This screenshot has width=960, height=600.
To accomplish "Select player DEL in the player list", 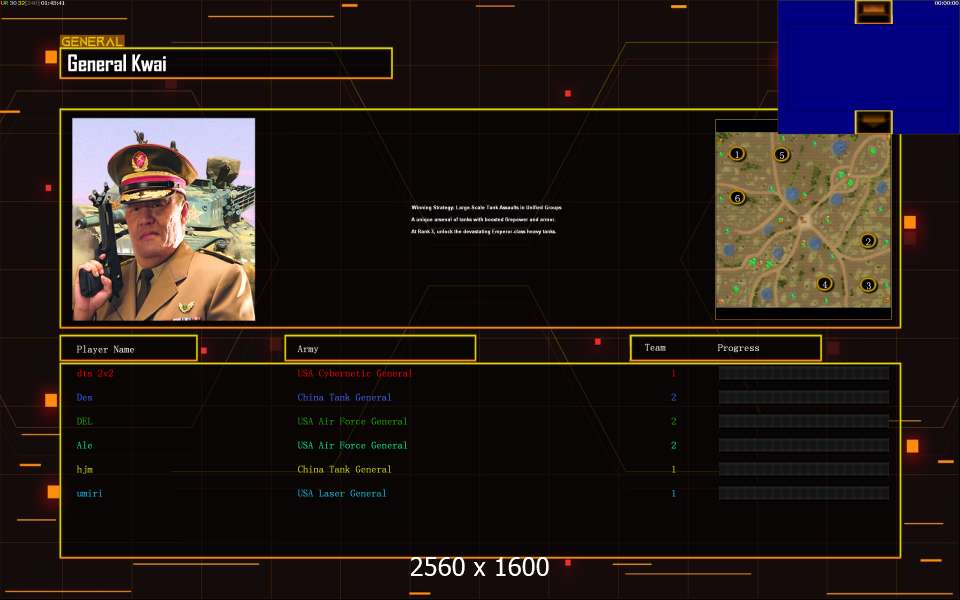I will 85,422.
